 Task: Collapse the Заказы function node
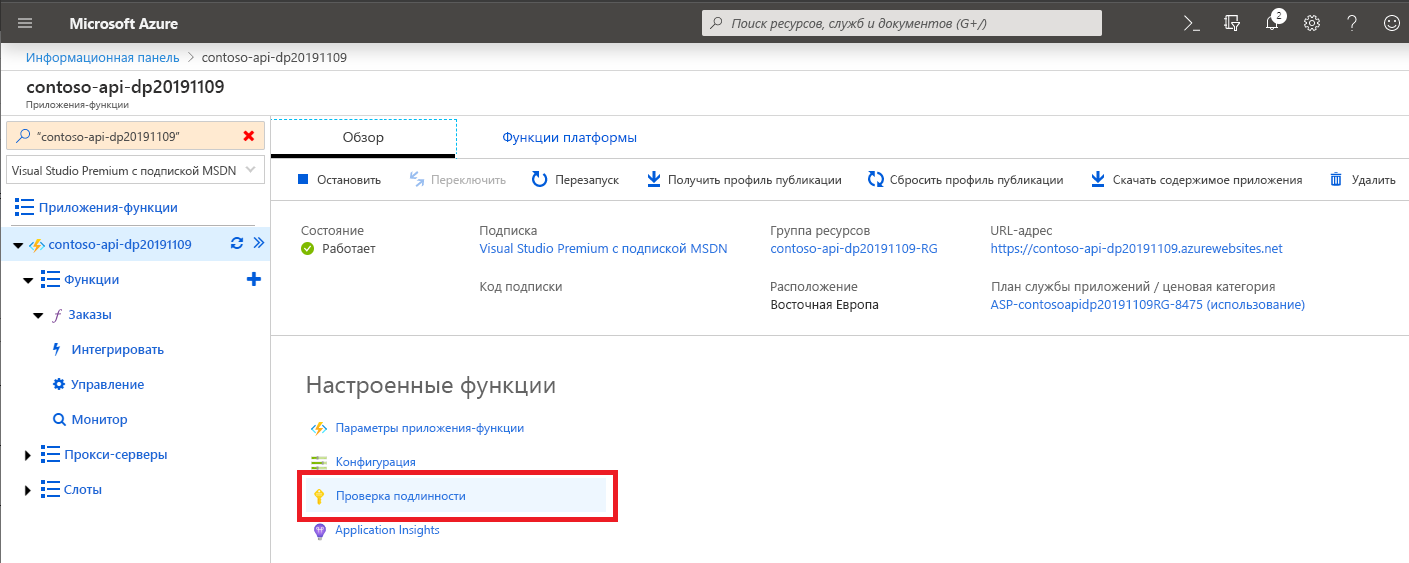click(38, 316)
